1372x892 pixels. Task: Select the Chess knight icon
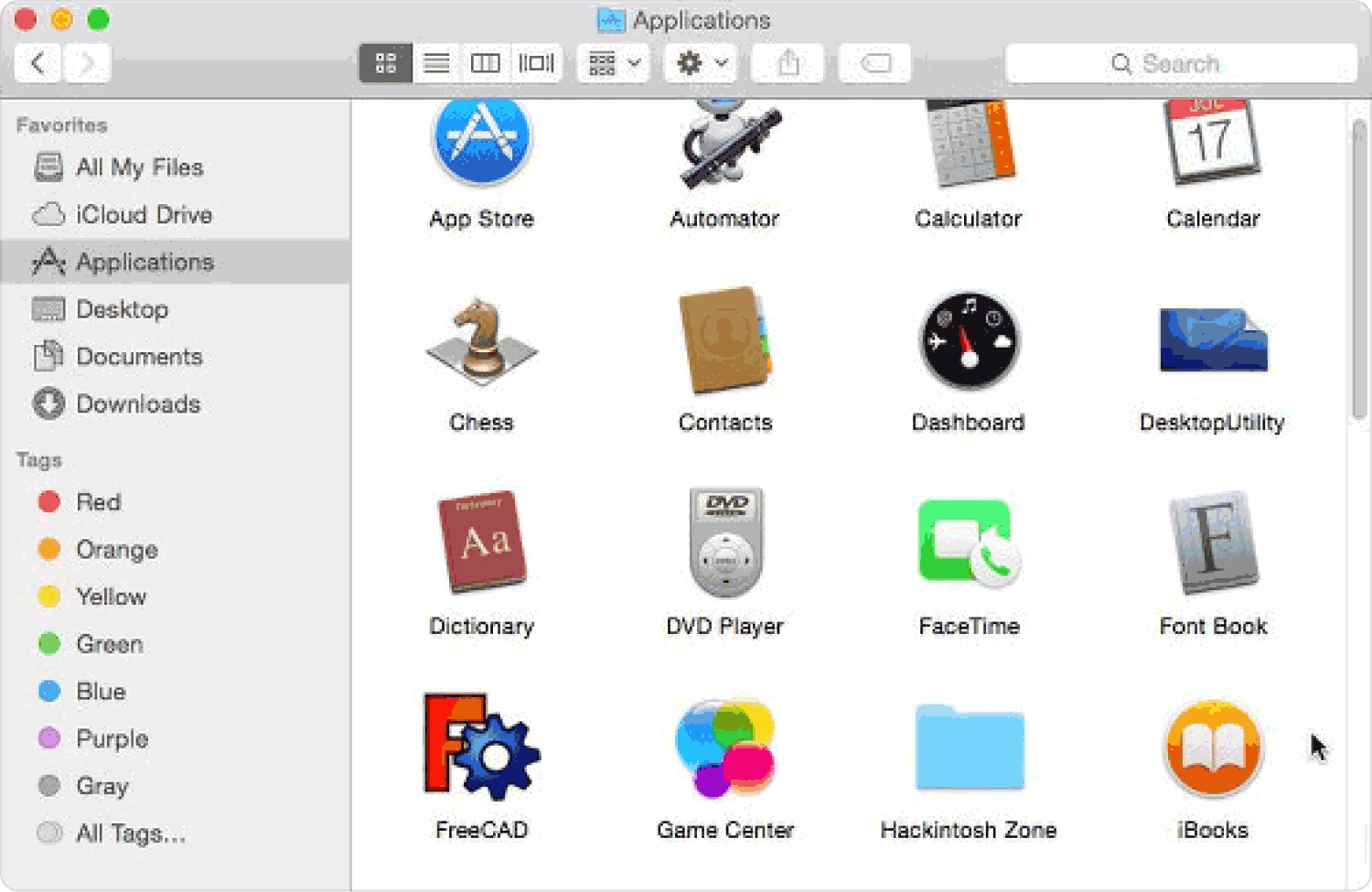pos(481,342)
